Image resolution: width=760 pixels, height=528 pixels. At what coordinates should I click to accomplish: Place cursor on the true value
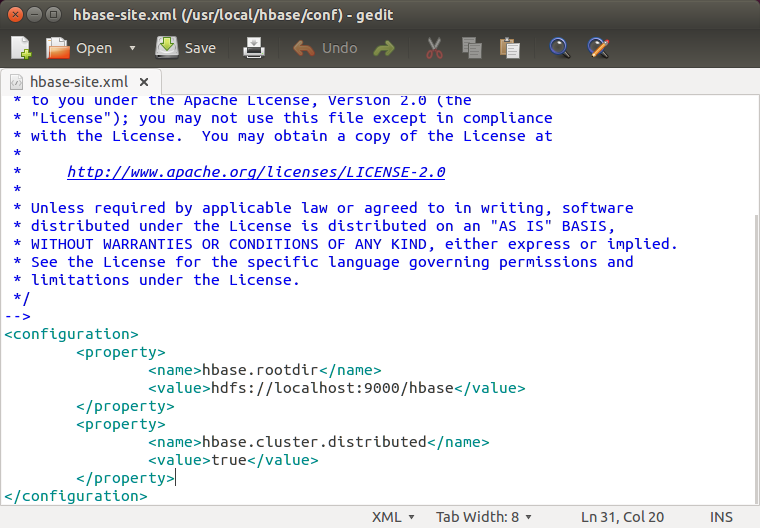click(x=229, y=460)
